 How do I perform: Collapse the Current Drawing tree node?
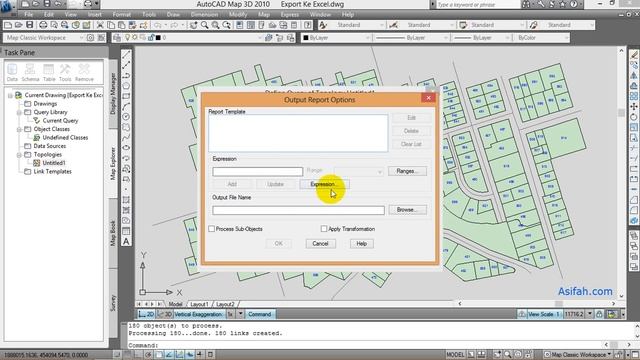pyautogui.click(x=10, y=96)
